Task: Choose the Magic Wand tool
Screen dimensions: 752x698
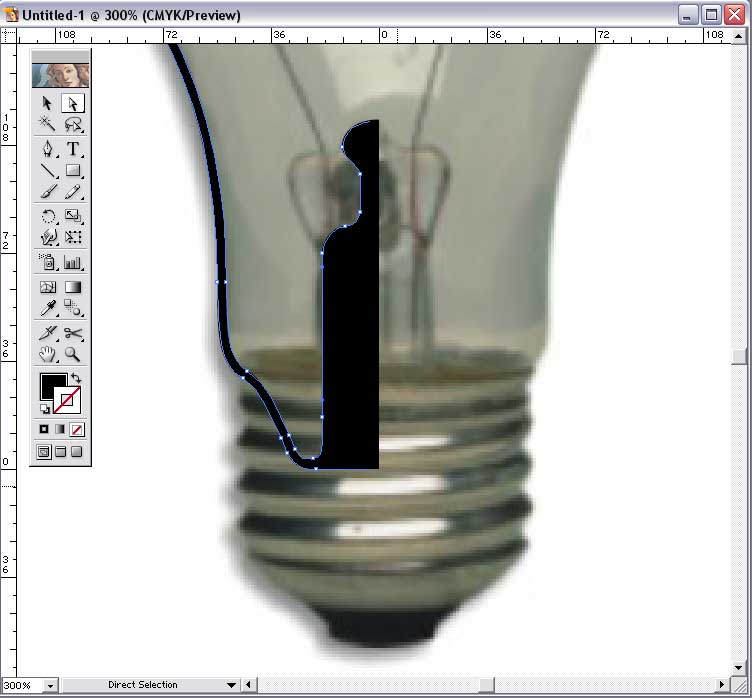Action: coord(47,124)
